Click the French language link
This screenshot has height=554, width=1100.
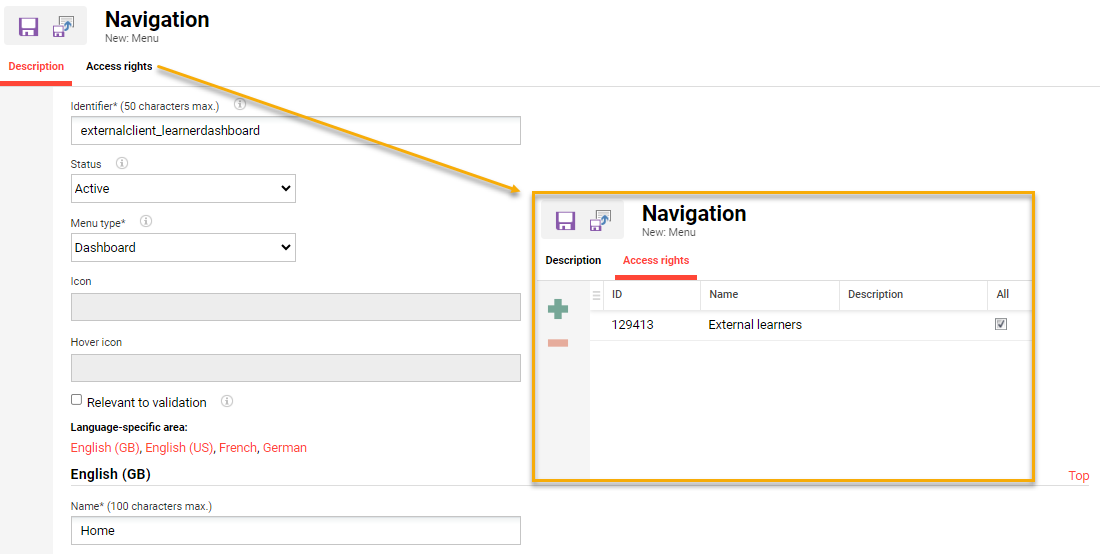pyautogui.click(x=238, y=448)
